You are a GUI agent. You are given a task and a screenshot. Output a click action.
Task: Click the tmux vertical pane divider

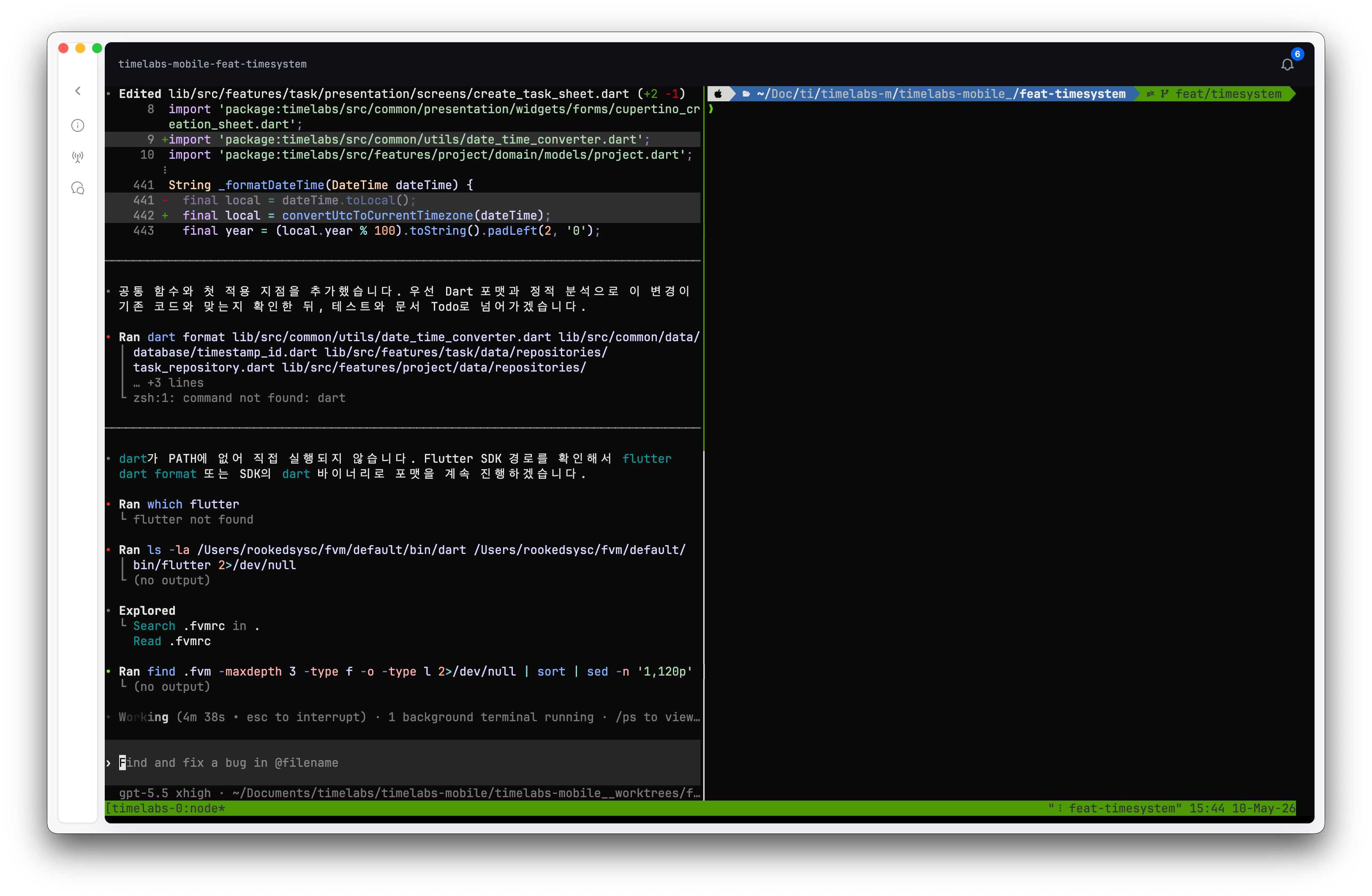pos(704,443)
